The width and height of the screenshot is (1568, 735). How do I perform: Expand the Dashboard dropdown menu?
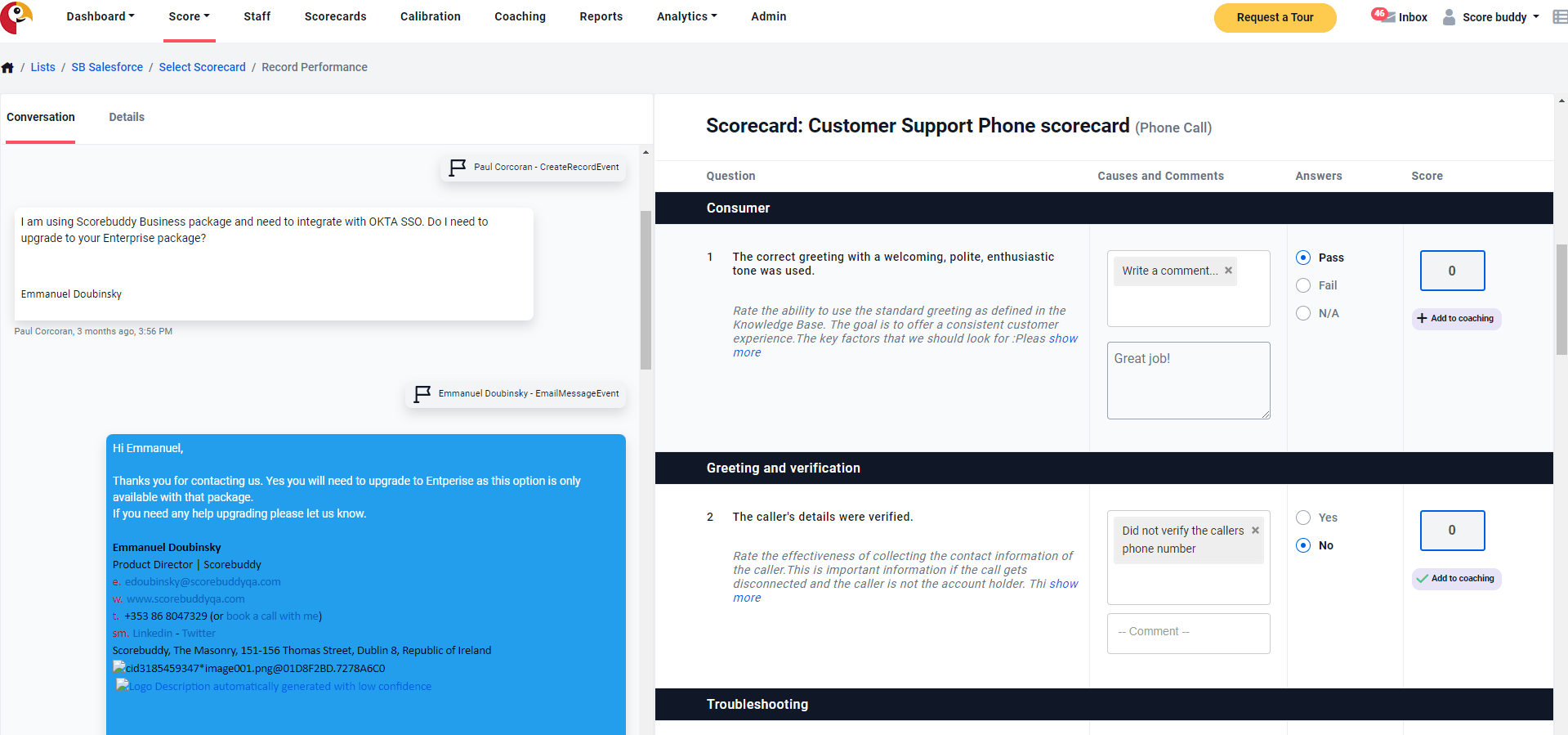(101, 16)
